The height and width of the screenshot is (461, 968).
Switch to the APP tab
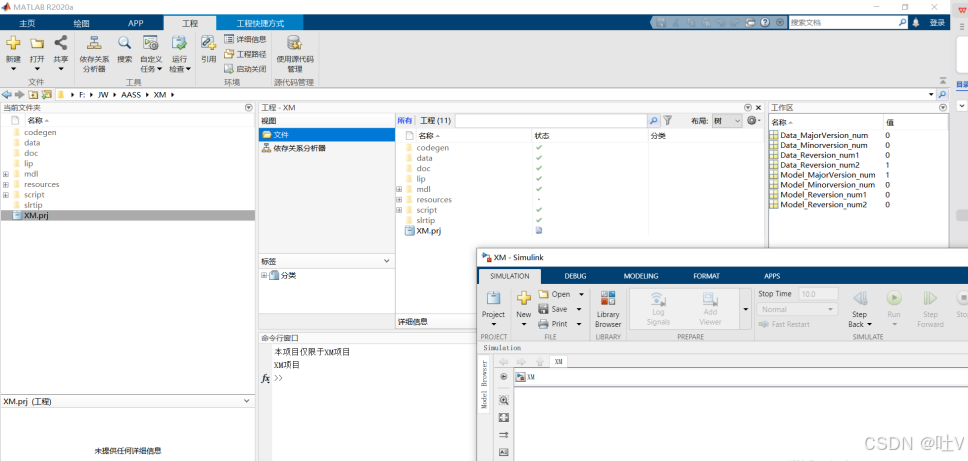click(136, 23)
